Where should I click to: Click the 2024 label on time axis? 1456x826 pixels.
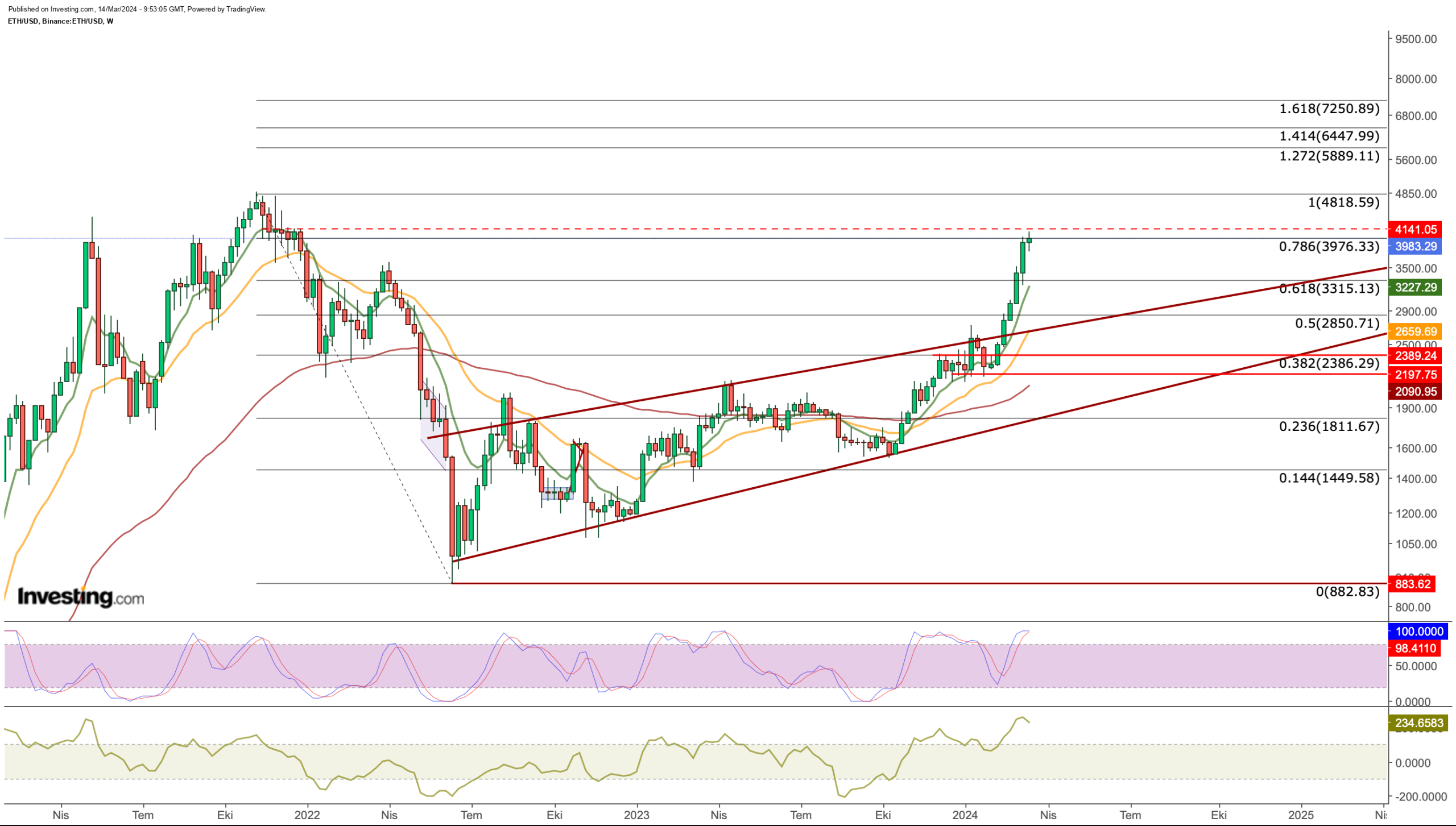pyautogui.click(x=965, y=815)
